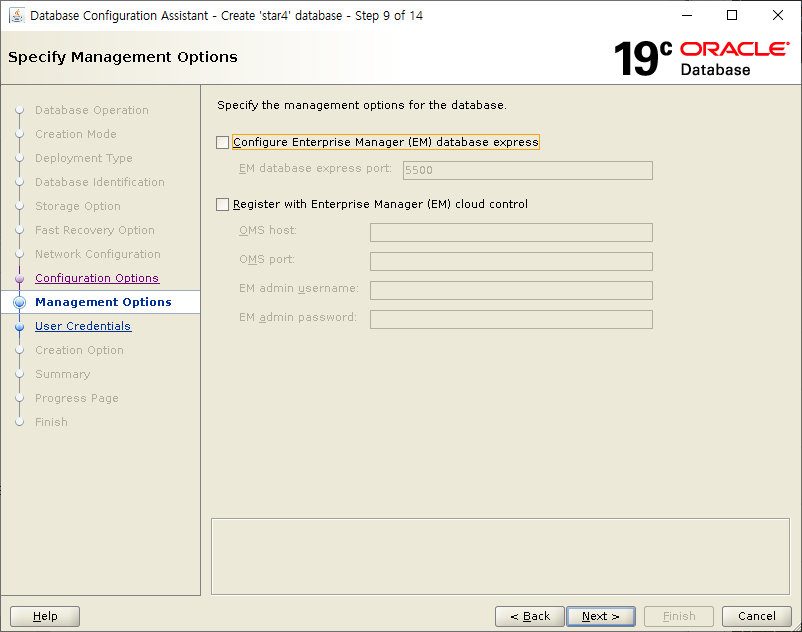
Task: Click Database Identification step label
Action: (100, 182)
